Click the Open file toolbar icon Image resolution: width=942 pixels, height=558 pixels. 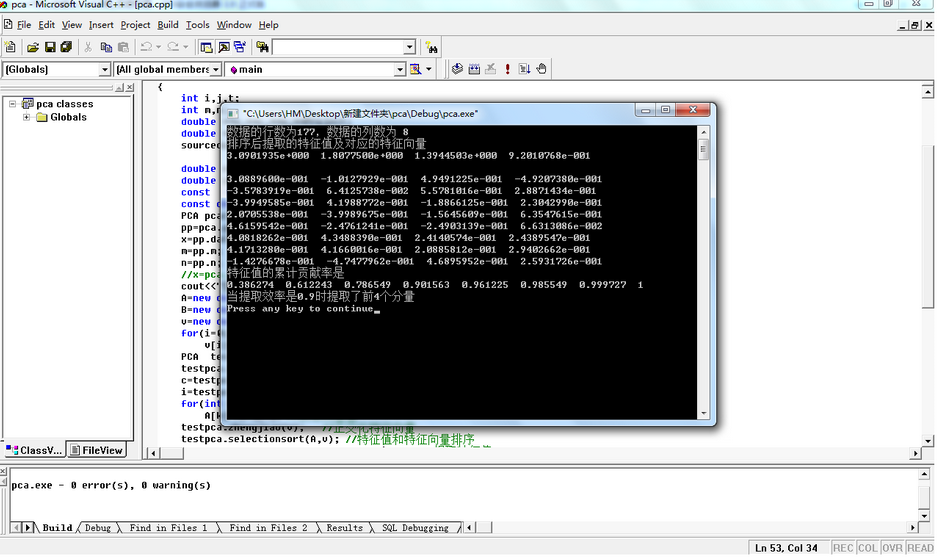click(33, 47)
